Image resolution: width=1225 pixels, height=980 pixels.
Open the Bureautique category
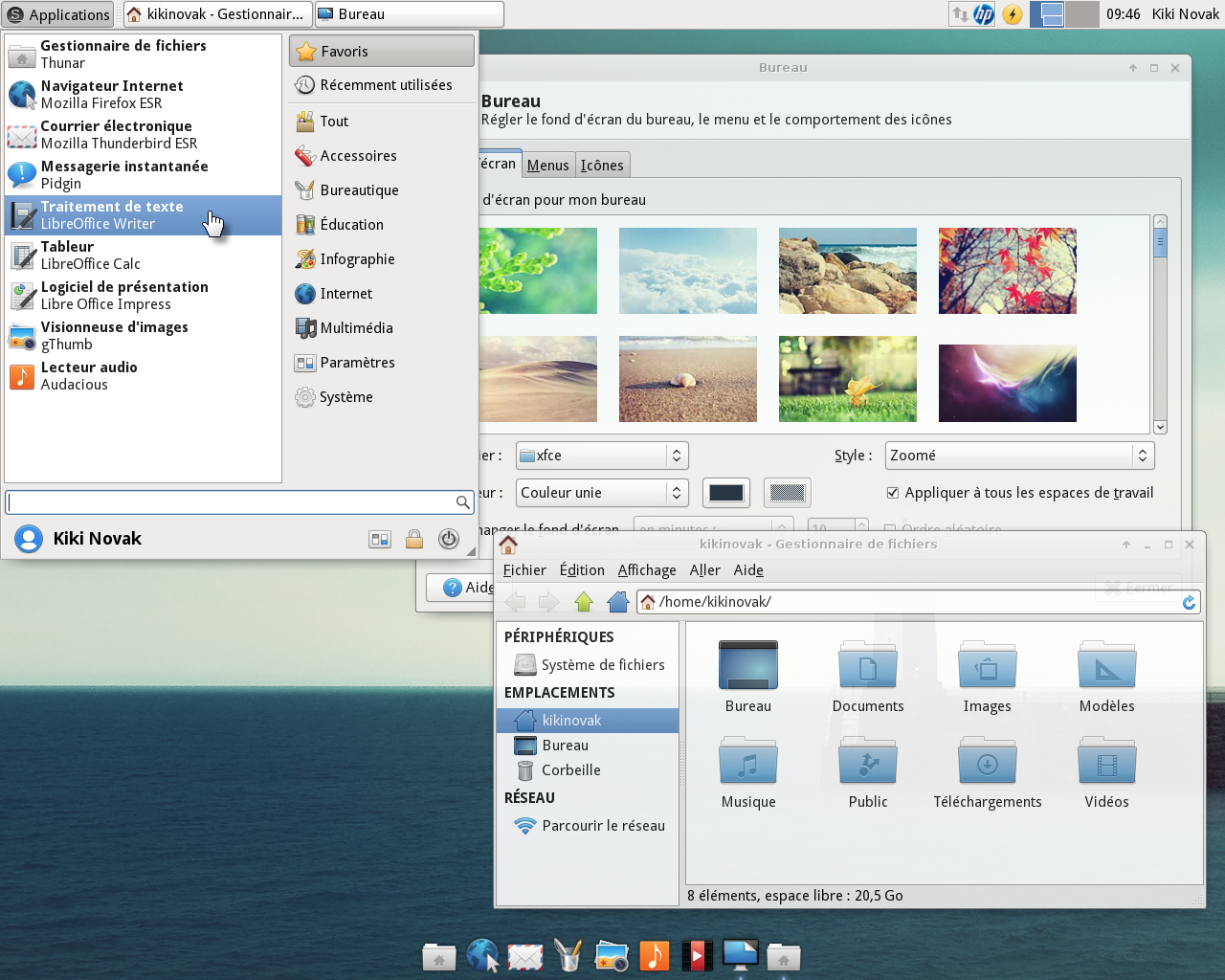pos(382,190)
